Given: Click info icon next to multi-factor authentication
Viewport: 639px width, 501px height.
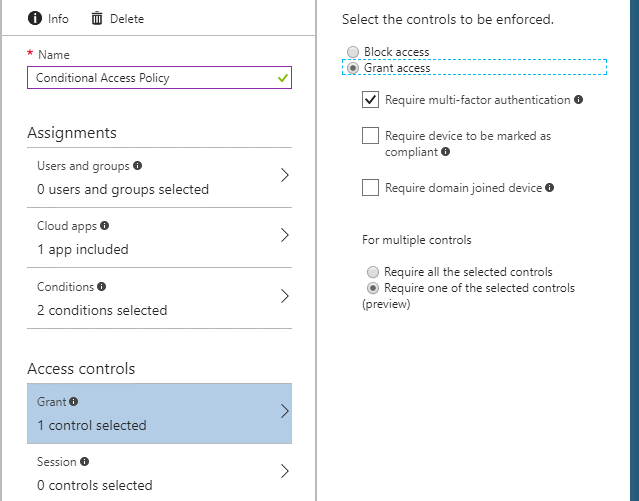Looking at the screenshot, I should pos(579,100).
